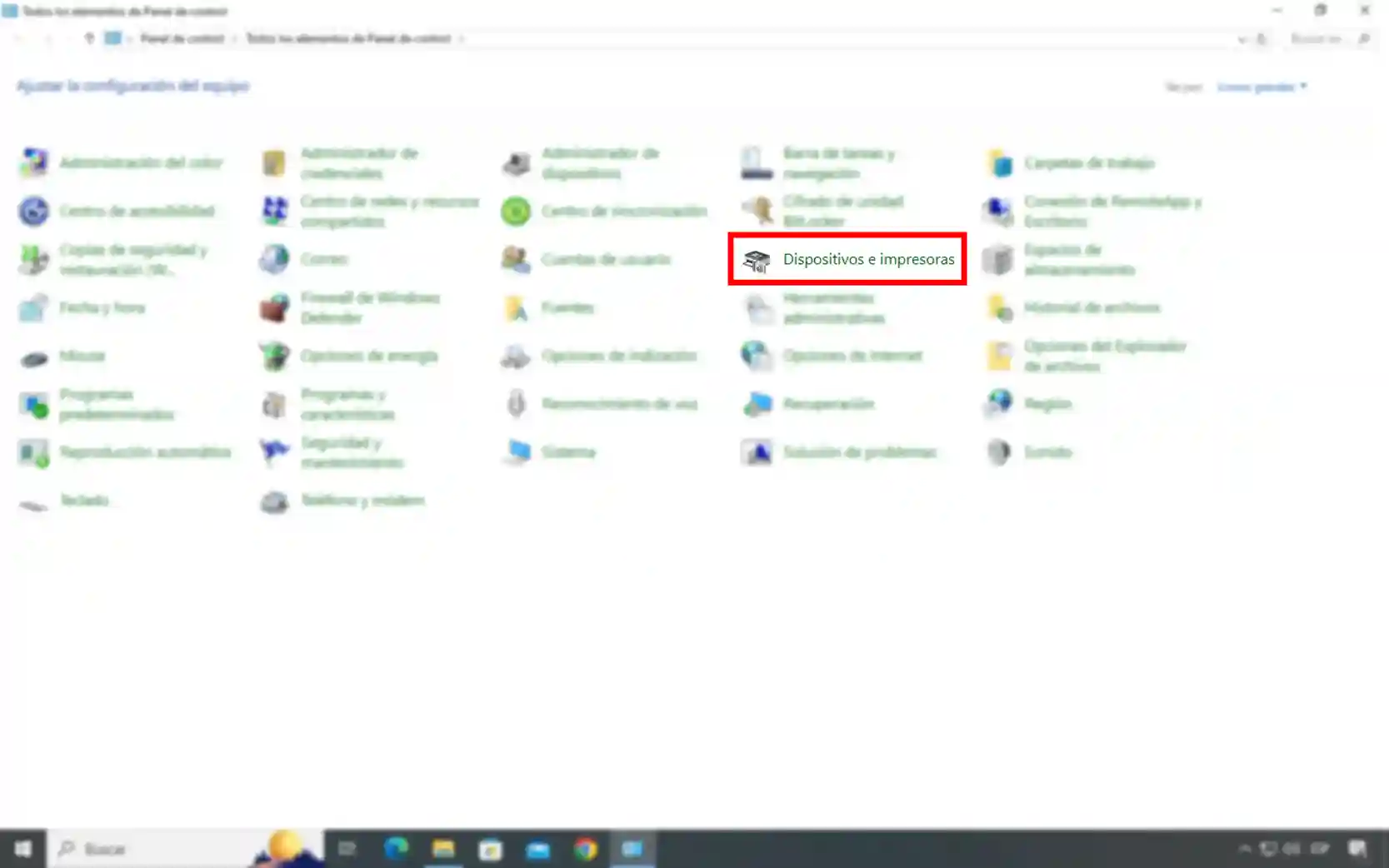Click the Control Panel search field
This screenshot has width=1389, height=868.
[x=1321, y=39]
